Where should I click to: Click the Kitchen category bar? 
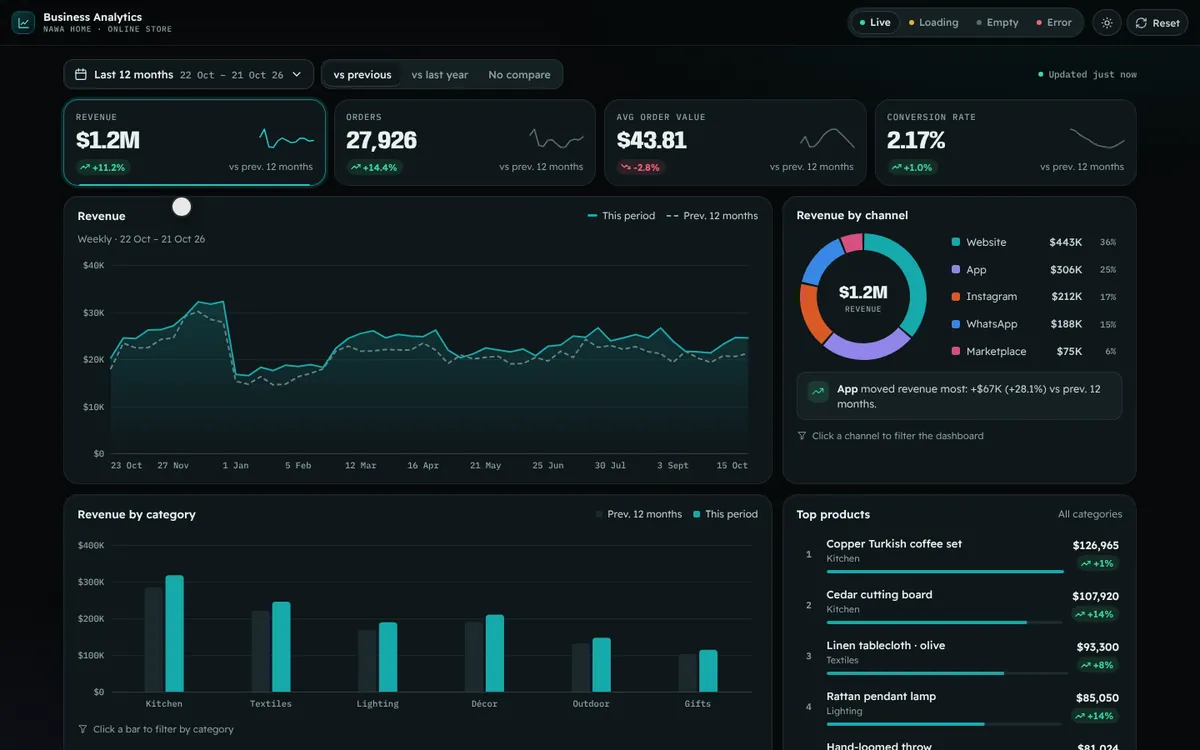point(174,634)
